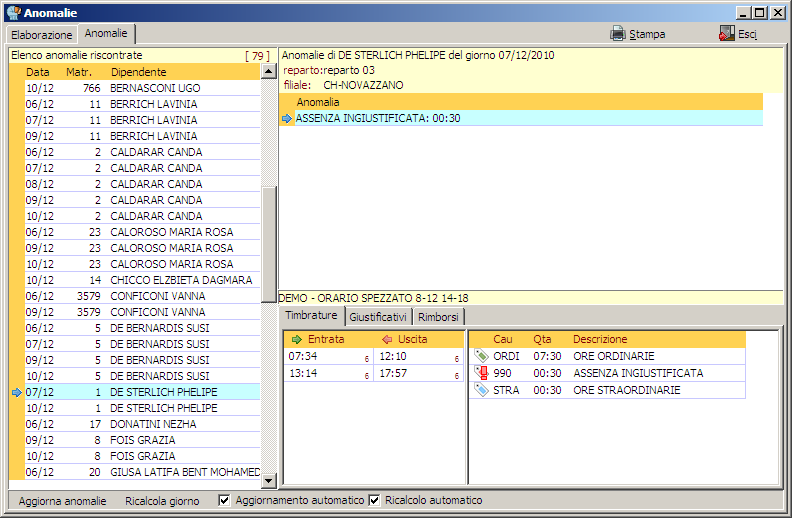Screen dimensions: 792x518
Task: Click the red icon beside cause 990
Action: [x=481, y=373]
